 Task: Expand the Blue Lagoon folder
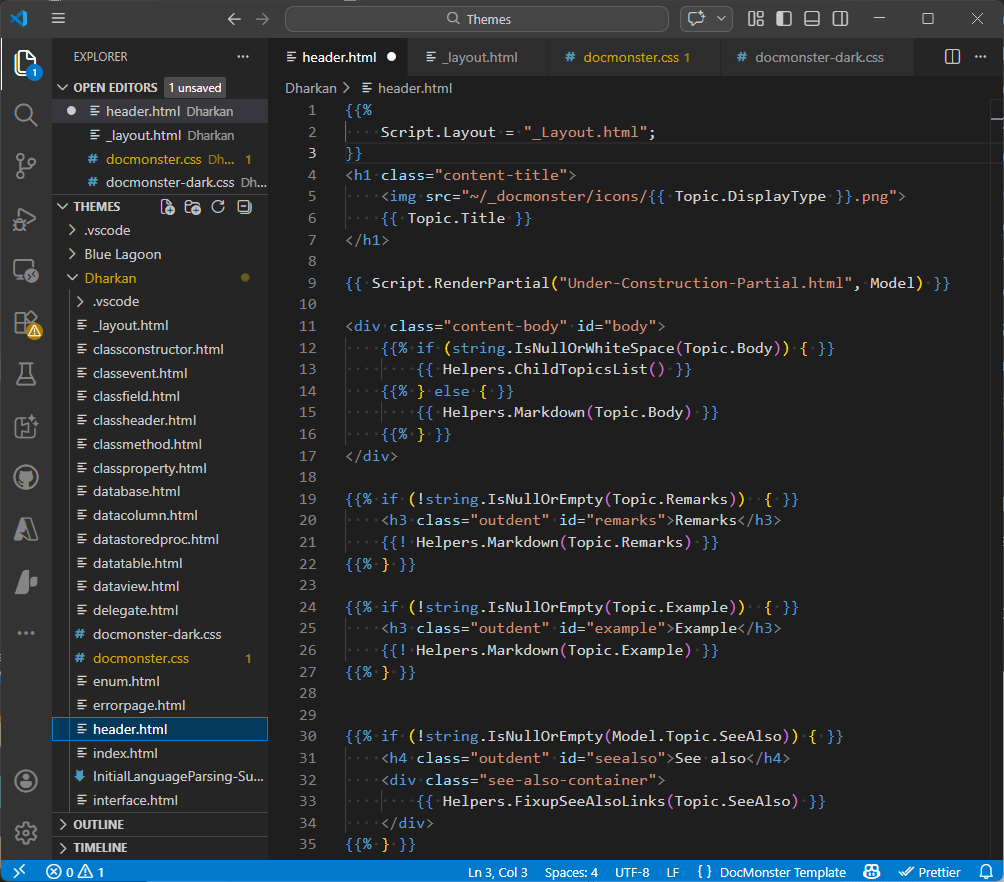pos(72,254)
